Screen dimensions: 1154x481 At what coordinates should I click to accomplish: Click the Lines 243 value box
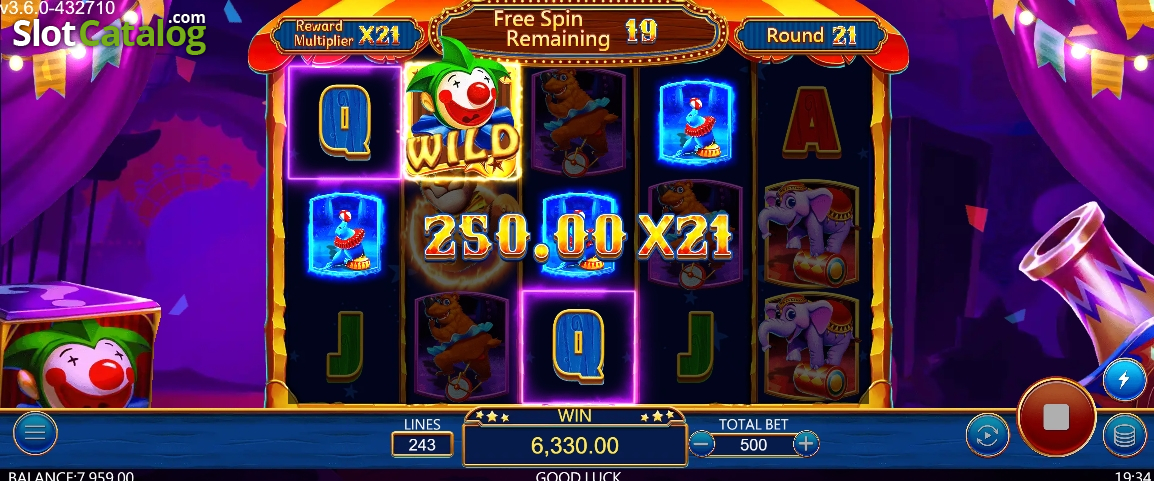[422, 445]
